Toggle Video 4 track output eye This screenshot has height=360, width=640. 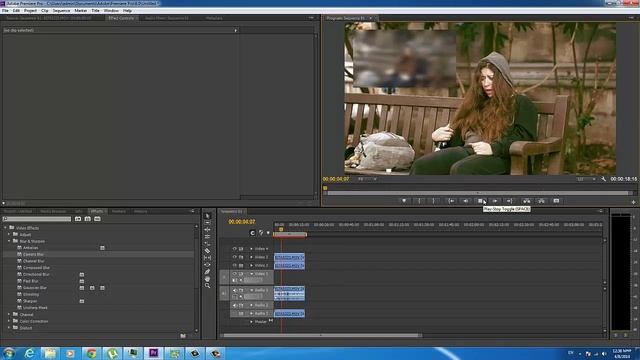(x=235, y=249)
